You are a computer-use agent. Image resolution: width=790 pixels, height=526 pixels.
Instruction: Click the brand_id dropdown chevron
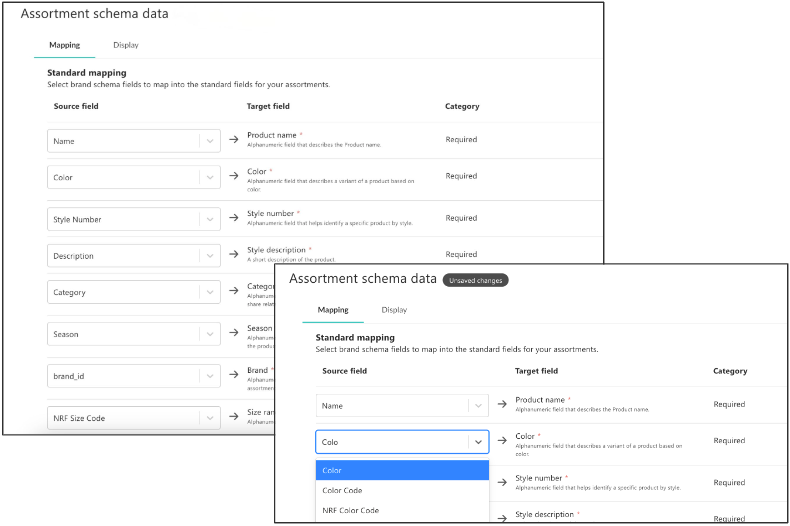coord(210,376)
